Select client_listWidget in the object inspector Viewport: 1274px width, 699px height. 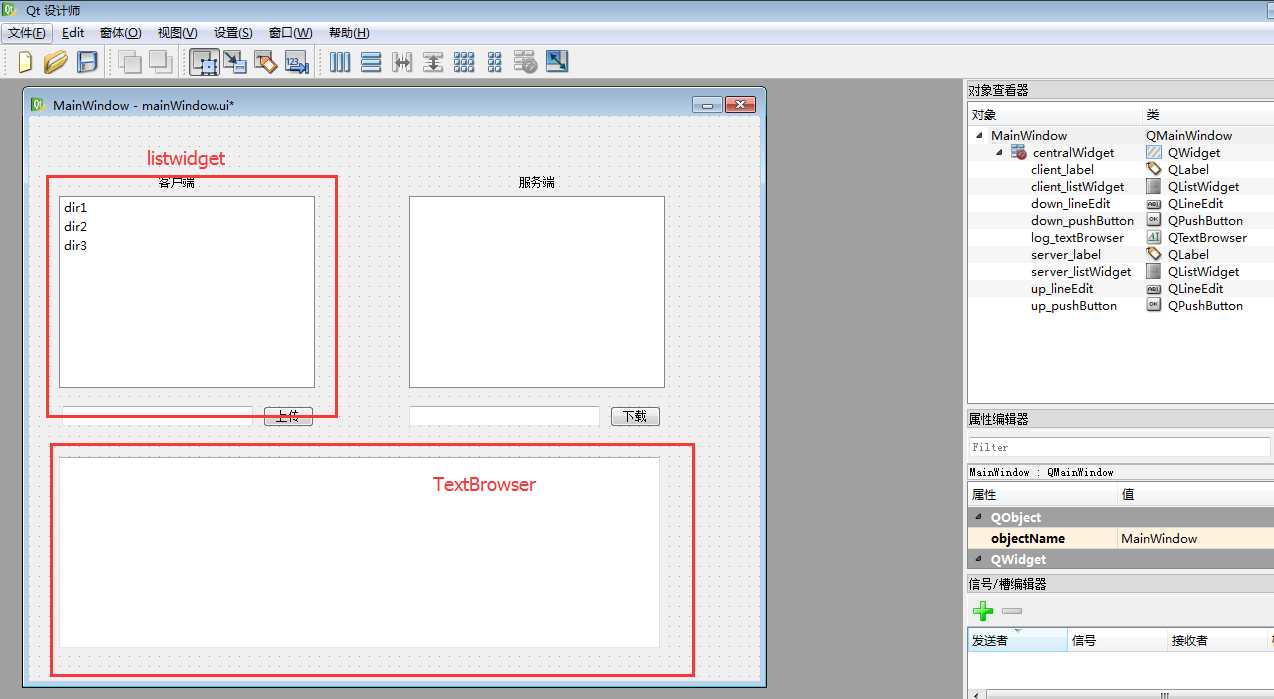[1077, 187]
